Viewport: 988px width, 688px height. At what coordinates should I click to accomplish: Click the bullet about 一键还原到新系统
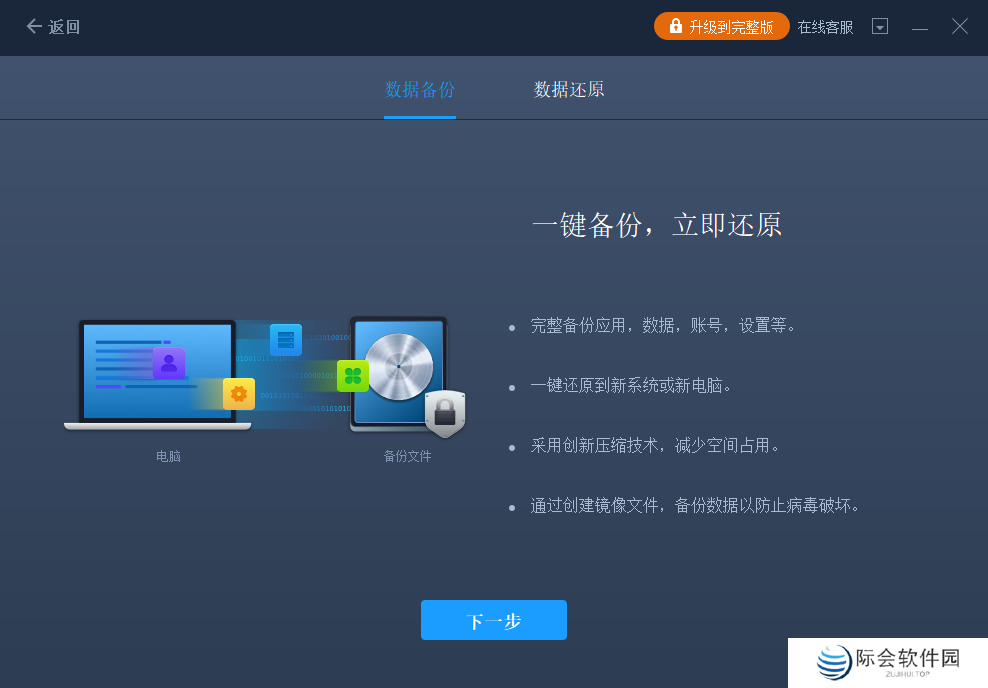(x=630, y=386)
